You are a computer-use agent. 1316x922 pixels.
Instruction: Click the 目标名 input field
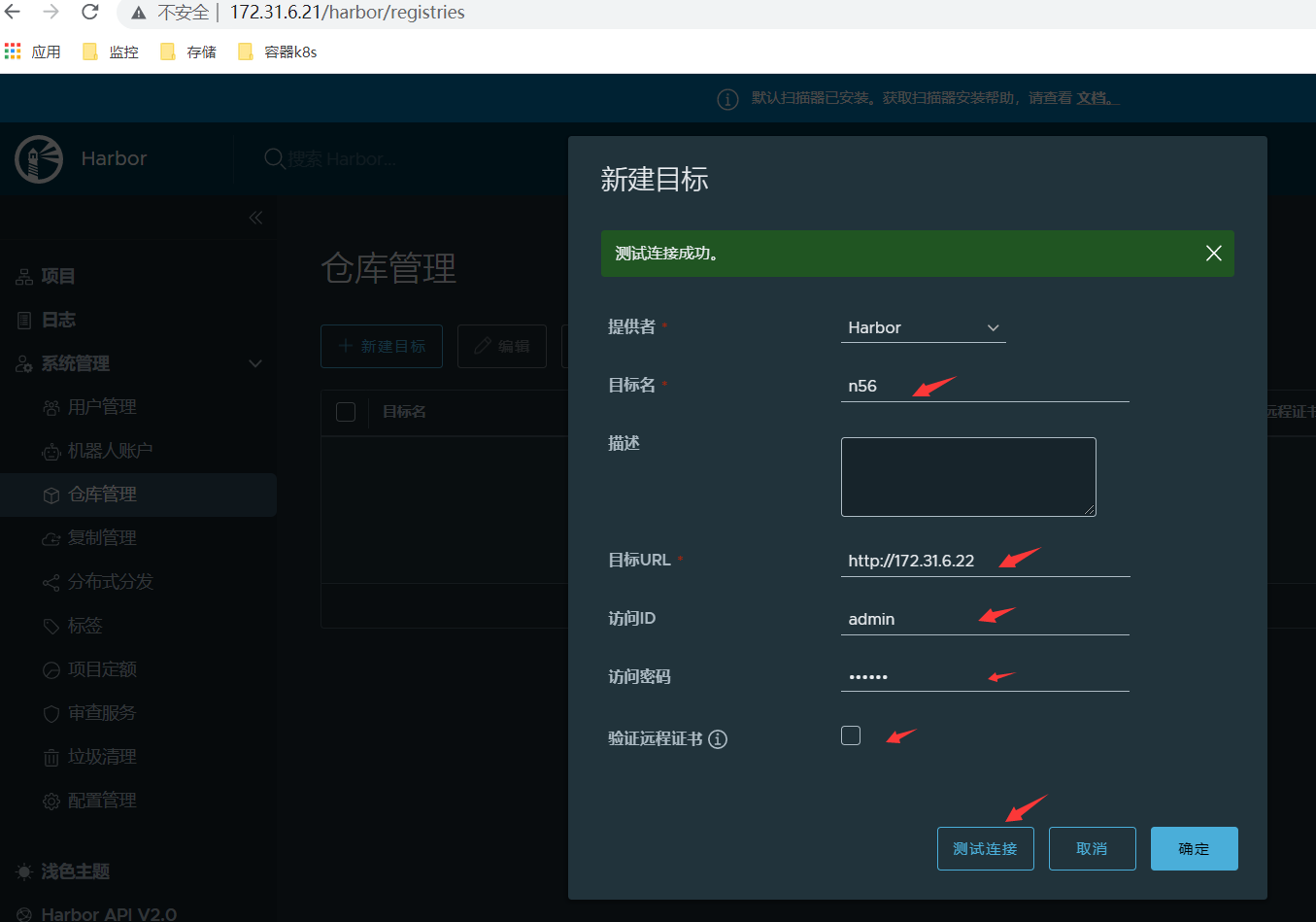click(985, 387)
